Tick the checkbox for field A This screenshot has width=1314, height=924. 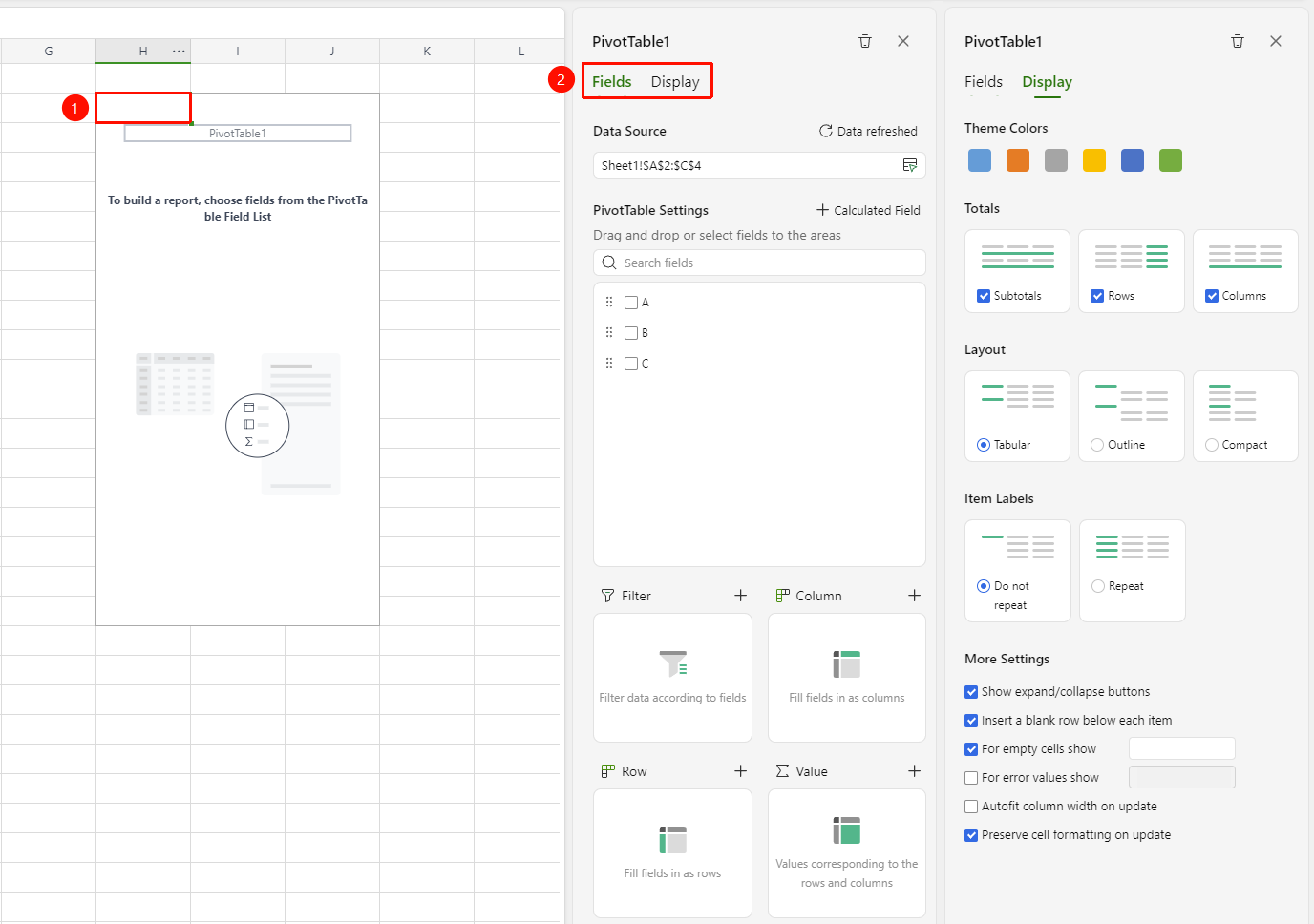(631, 303)
